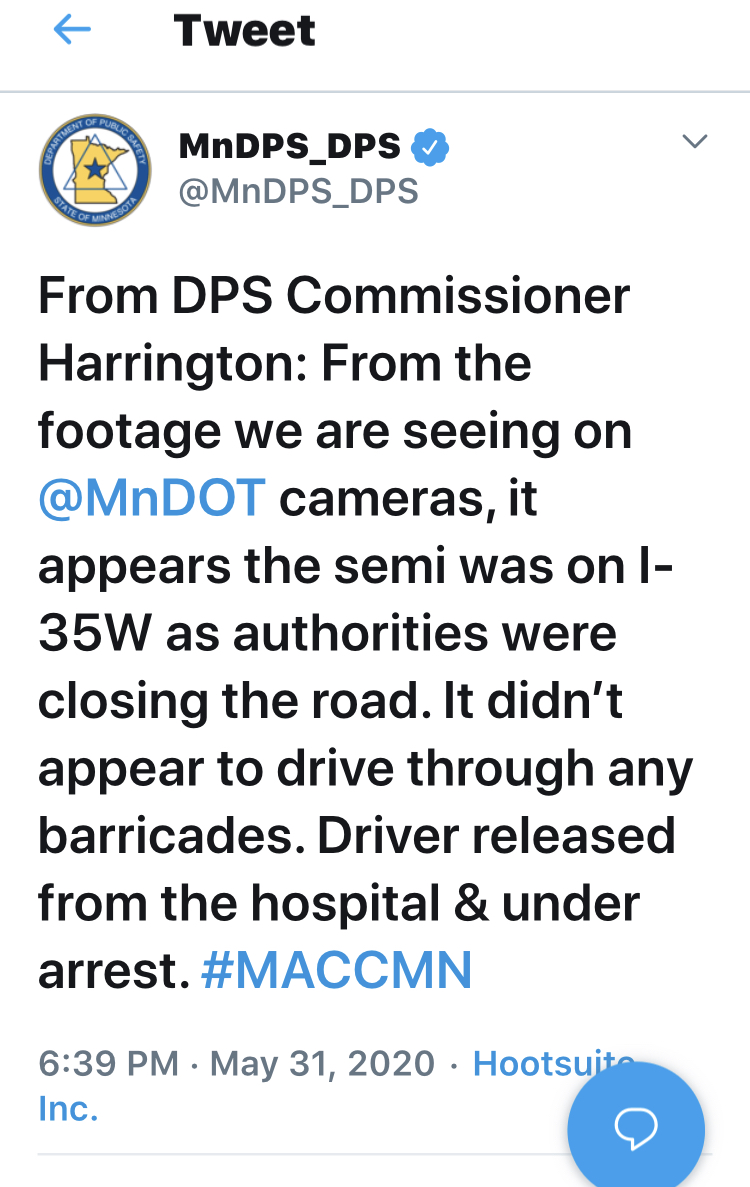Tap the word 'barricades' in the tweet

point(166,836)
